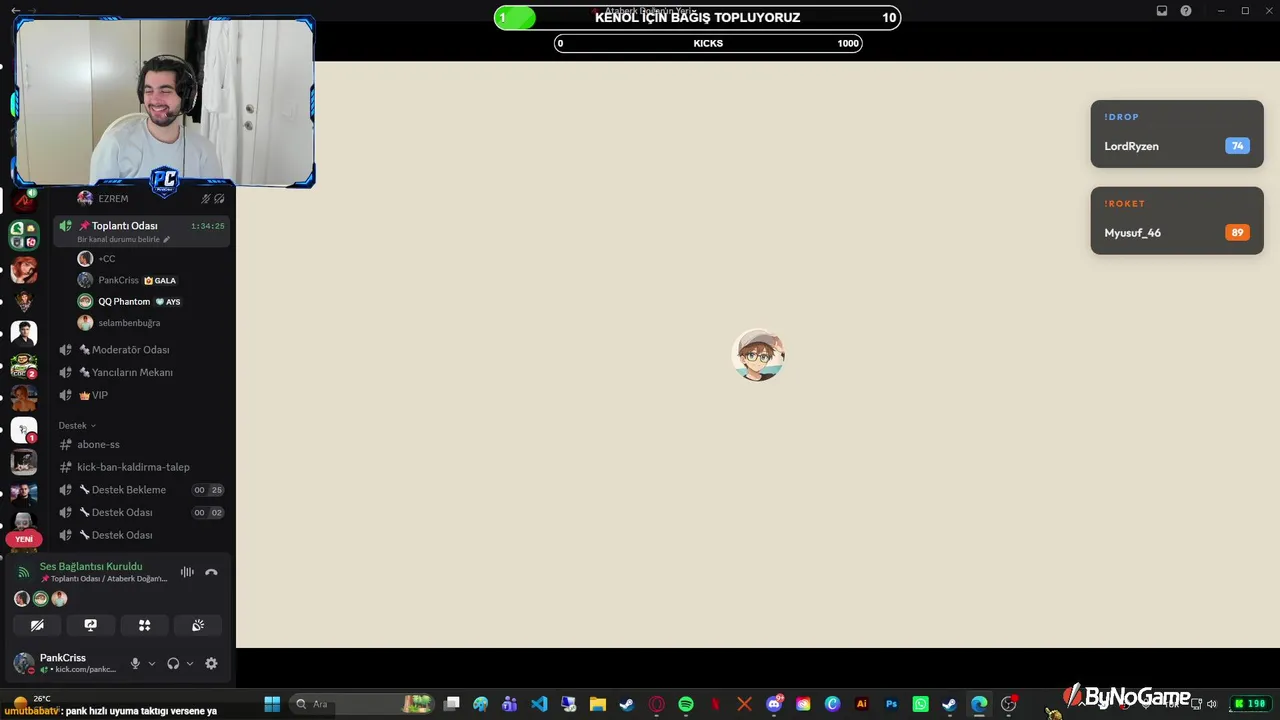1280x720 pixels.
Task: Toggle noise suppression waveform icon
Action: (187, 572)
